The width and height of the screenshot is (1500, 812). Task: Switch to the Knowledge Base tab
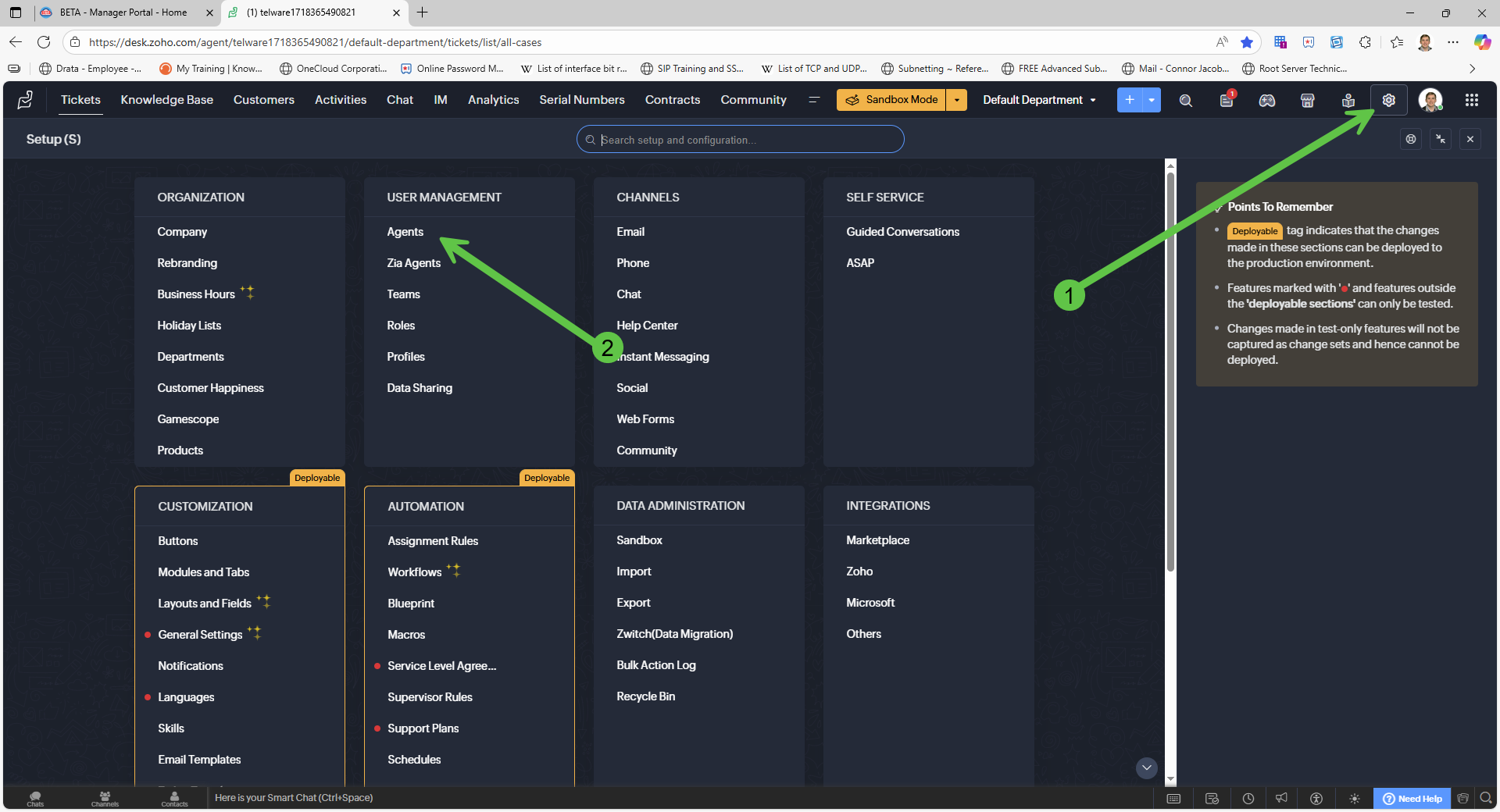(x=166, y=100)
